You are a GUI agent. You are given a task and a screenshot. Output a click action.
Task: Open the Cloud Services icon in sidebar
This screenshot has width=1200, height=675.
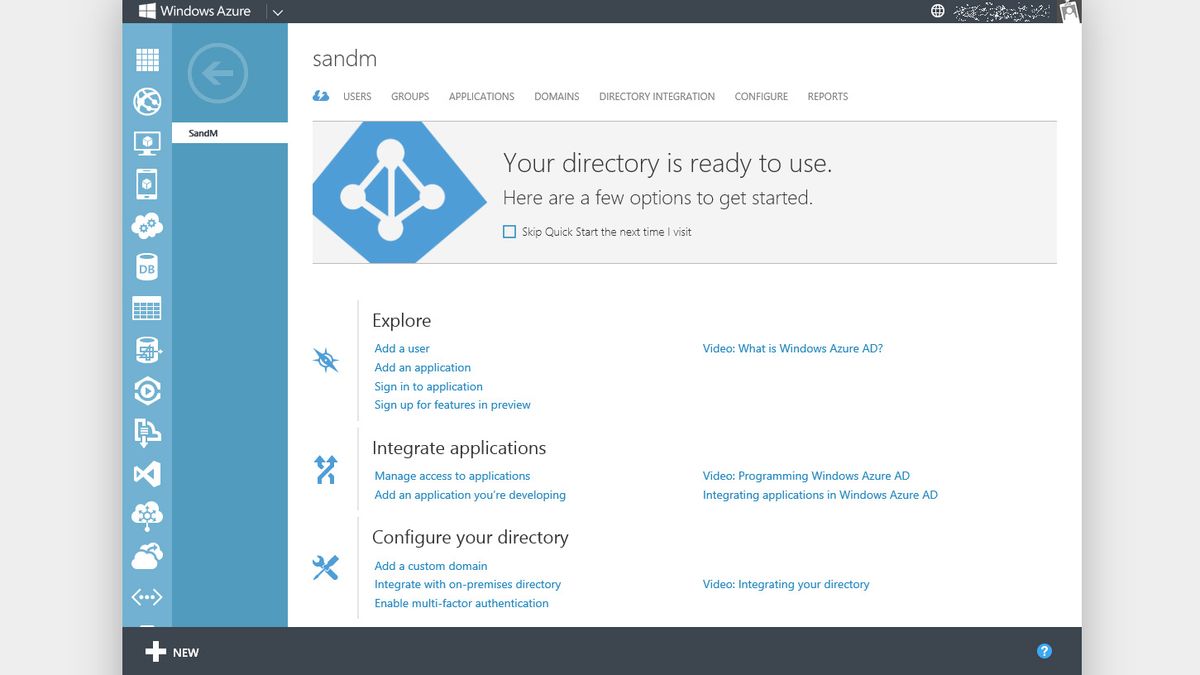147,225
